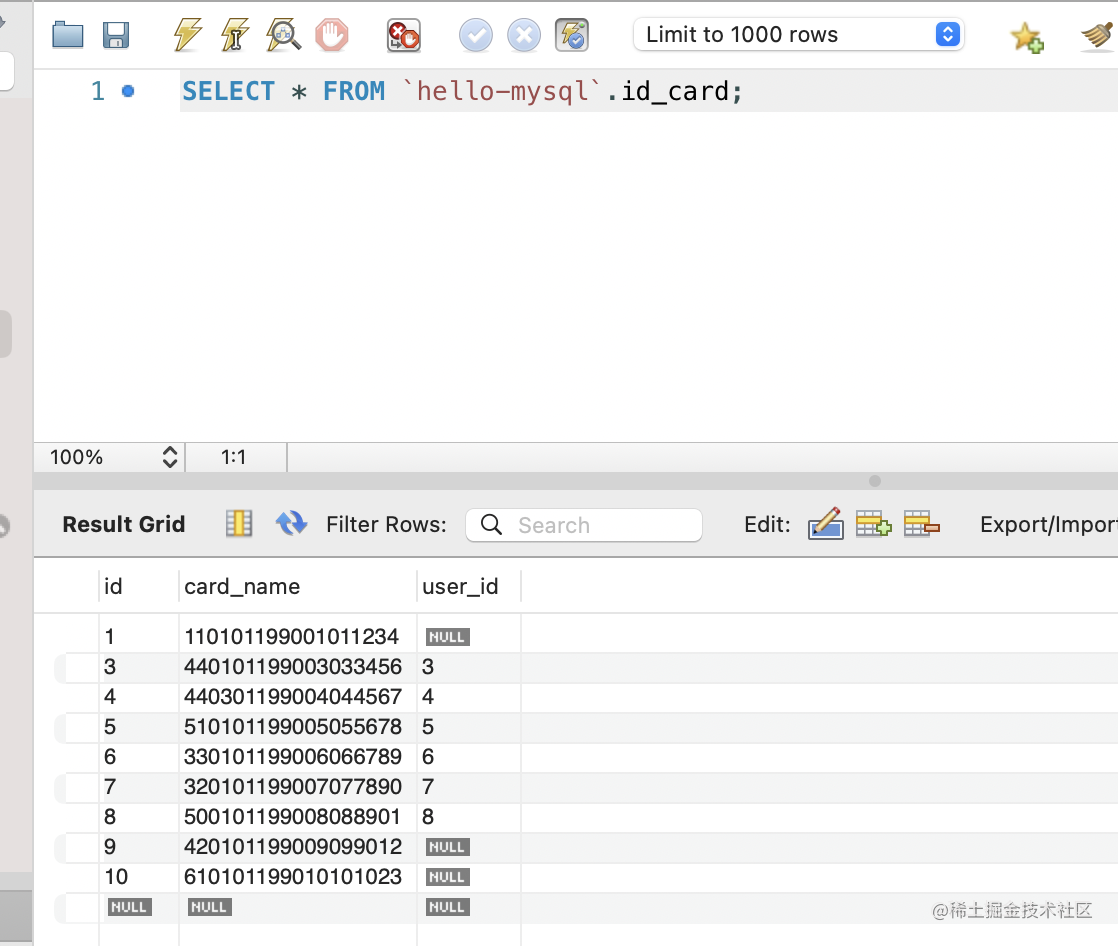This screenshot has width=1118, height=946.
Task: Click the SELECT query text line
Action: pyautogui.click(x=462, y=91)
